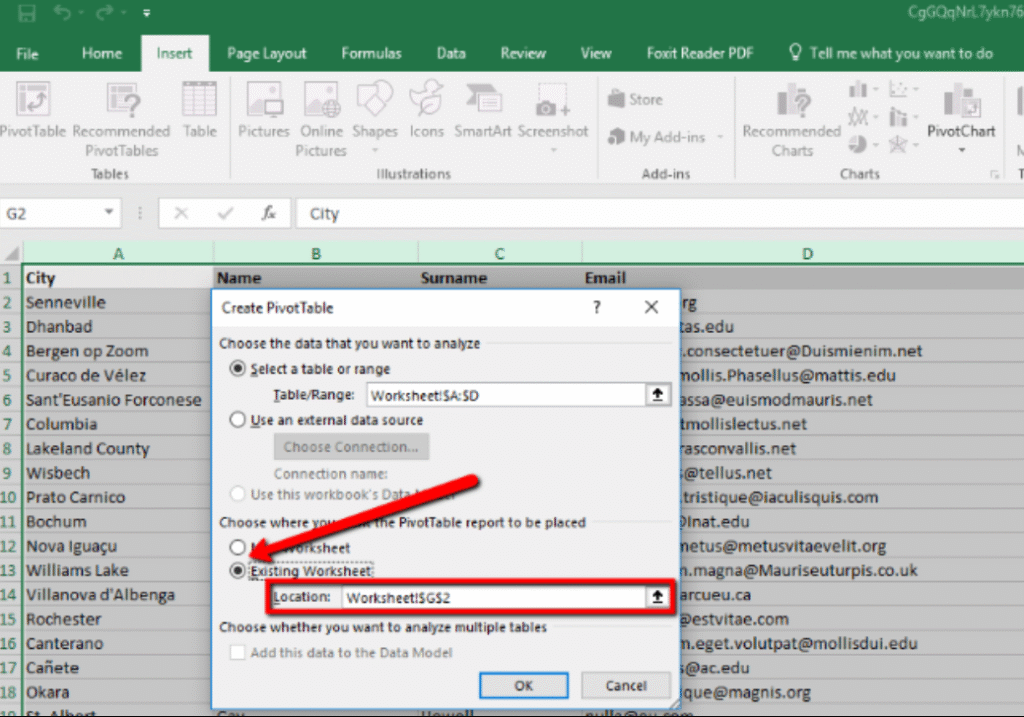The height and width of the screenshot is (717, 1024).
Task: Click Cancel in Create PivotTable dialog
Action: pos(626,685)
